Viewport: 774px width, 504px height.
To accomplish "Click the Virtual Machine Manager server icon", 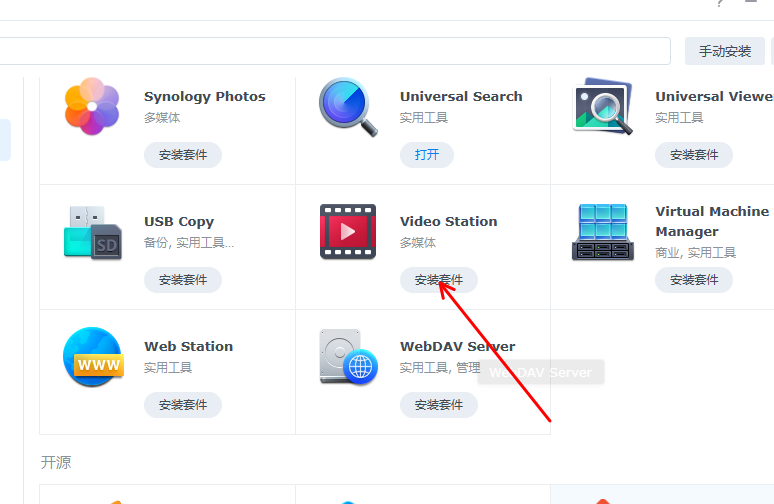I will coord(603,232).
